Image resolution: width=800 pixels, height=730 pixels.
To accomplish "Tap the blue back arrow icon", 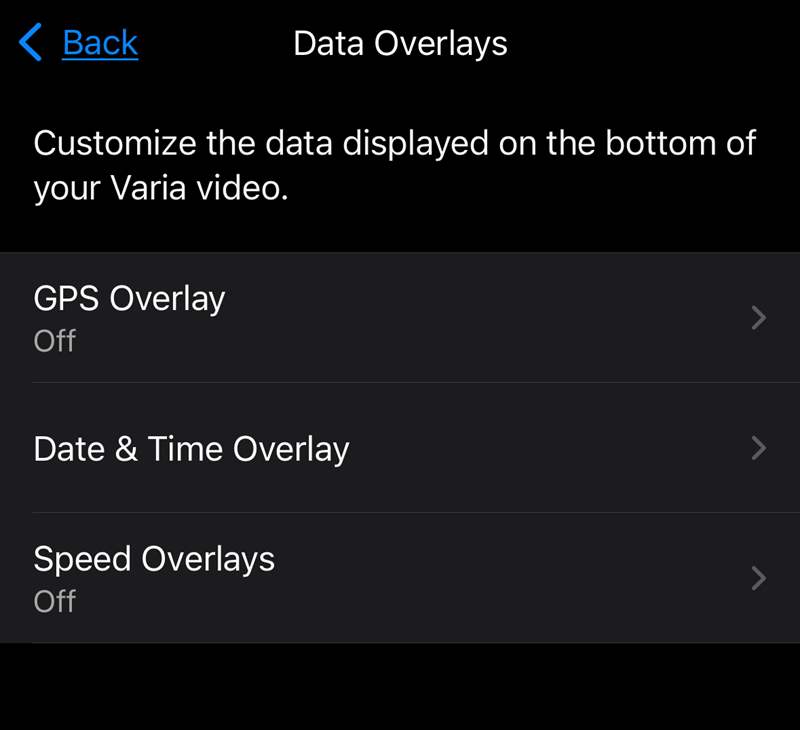I will (x=30, y=42).
